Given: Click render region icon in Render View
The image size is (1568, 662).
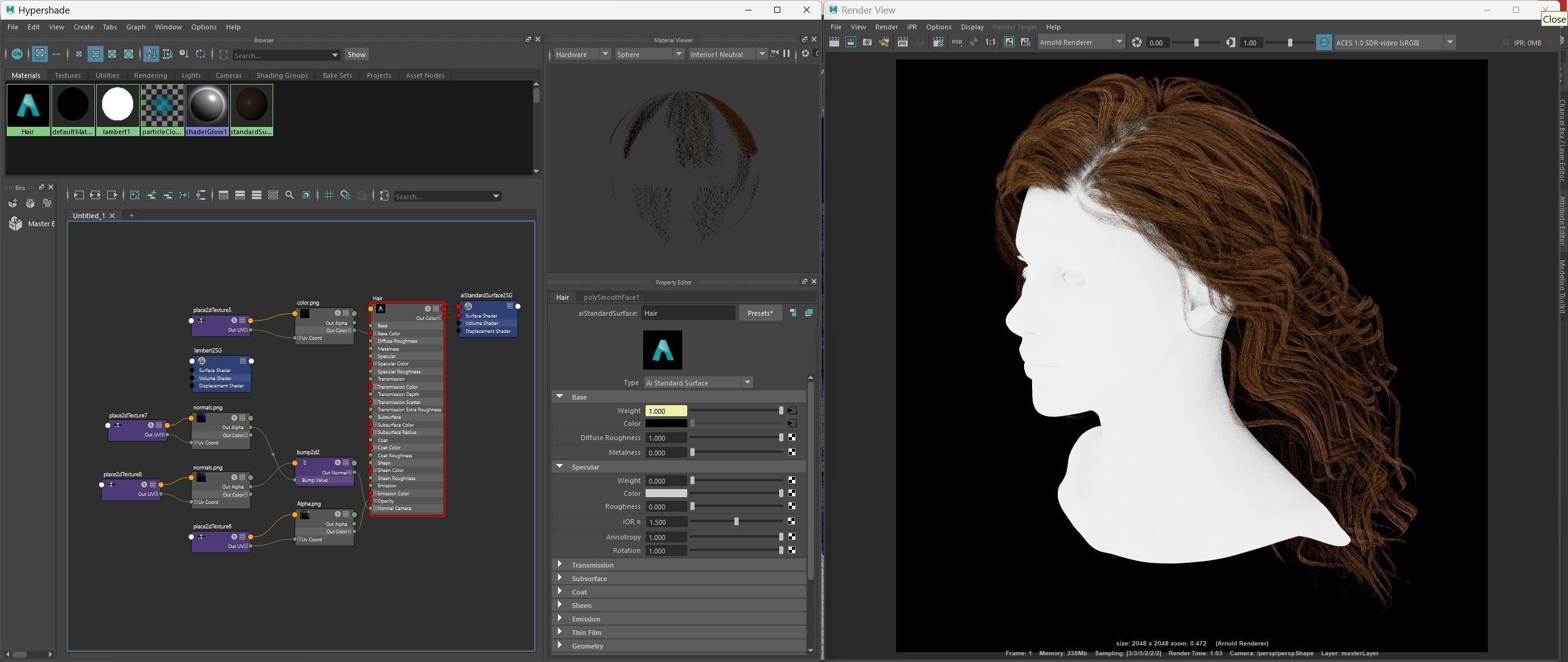Looking at the screenshot, I should click(851, 42).
